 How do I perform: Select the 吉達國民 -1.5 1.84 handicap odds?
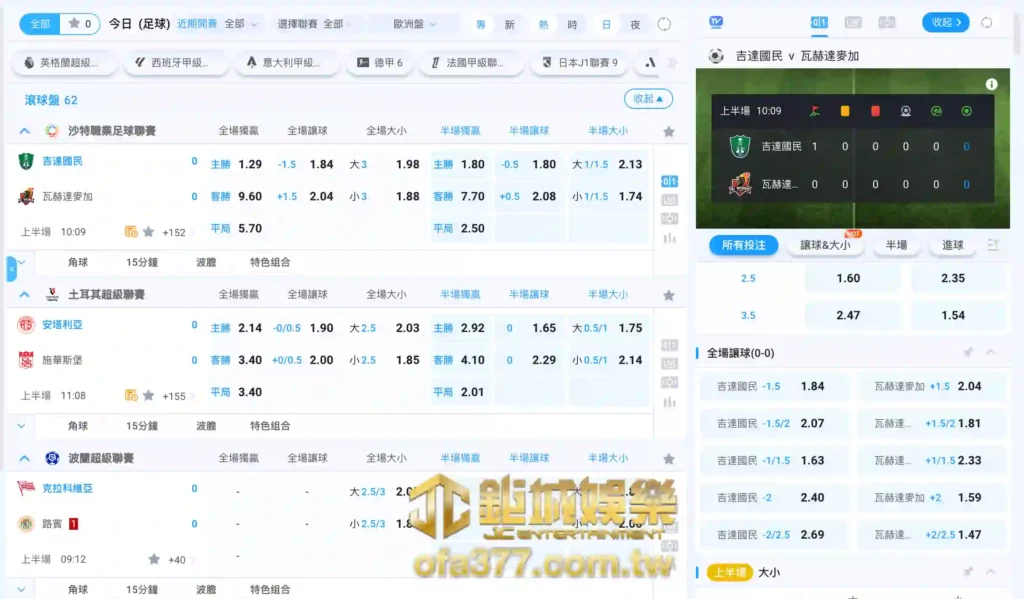point(775,386)
